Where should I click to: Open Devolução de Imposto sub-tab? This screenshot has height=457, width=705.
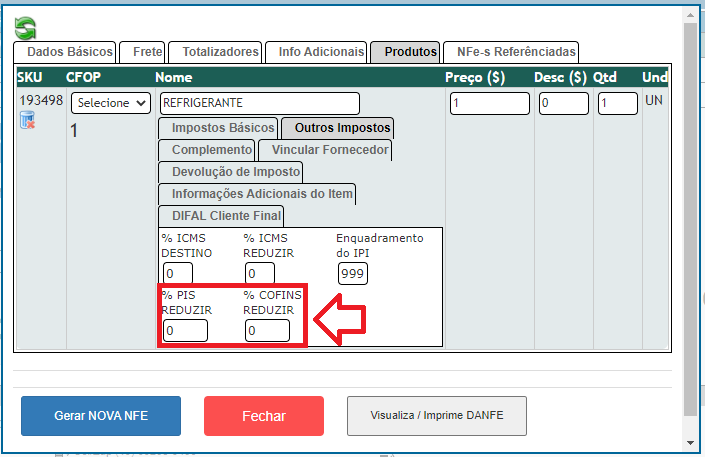click(x=231, y=172)
